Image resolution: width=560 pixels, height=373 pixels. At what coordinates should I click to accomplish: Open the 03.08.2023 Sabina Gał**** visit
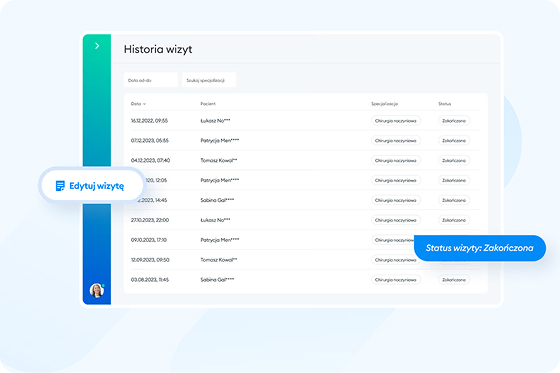pyautogui.click(x=305, y=280)
